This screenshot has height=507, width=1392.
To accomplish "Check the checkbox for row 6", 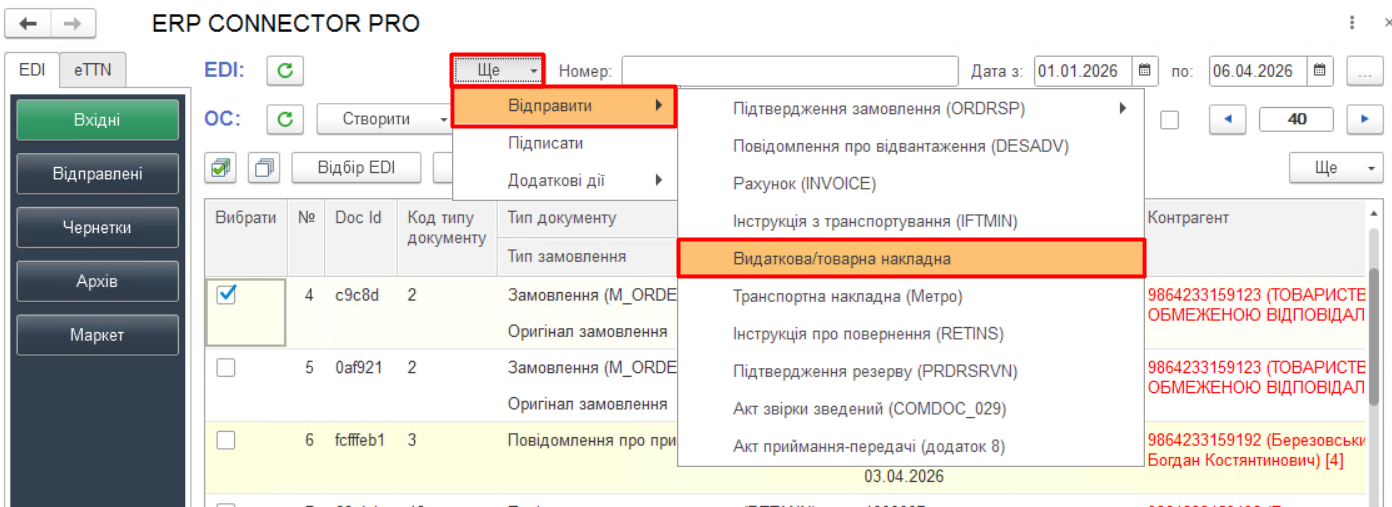I will coord(226,440).
